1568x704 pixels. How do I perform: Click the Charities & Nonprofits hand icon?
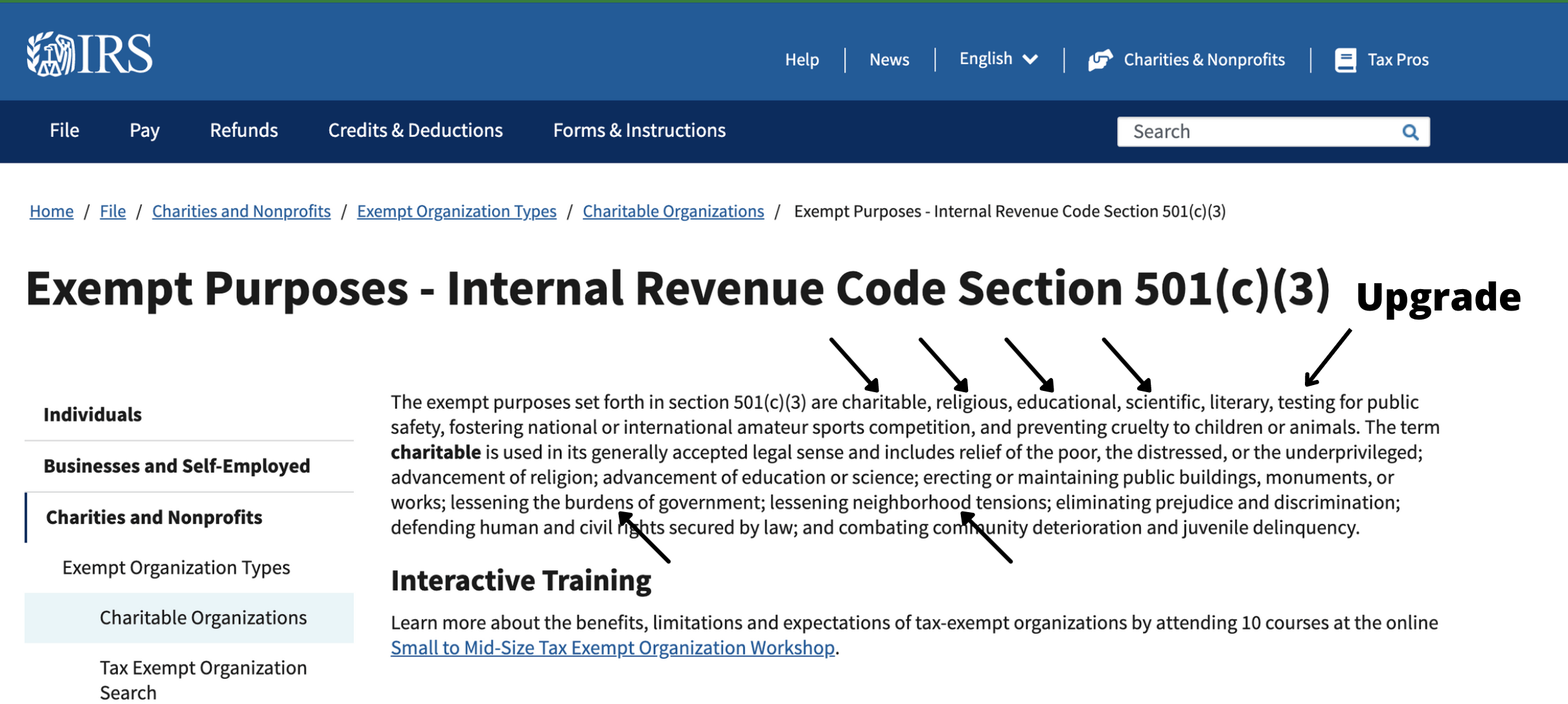(x=1100, y=60)
